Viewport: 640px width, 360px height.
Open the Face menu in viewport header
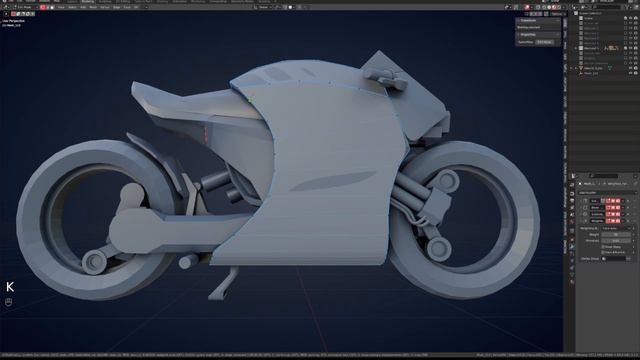[127, 7]
